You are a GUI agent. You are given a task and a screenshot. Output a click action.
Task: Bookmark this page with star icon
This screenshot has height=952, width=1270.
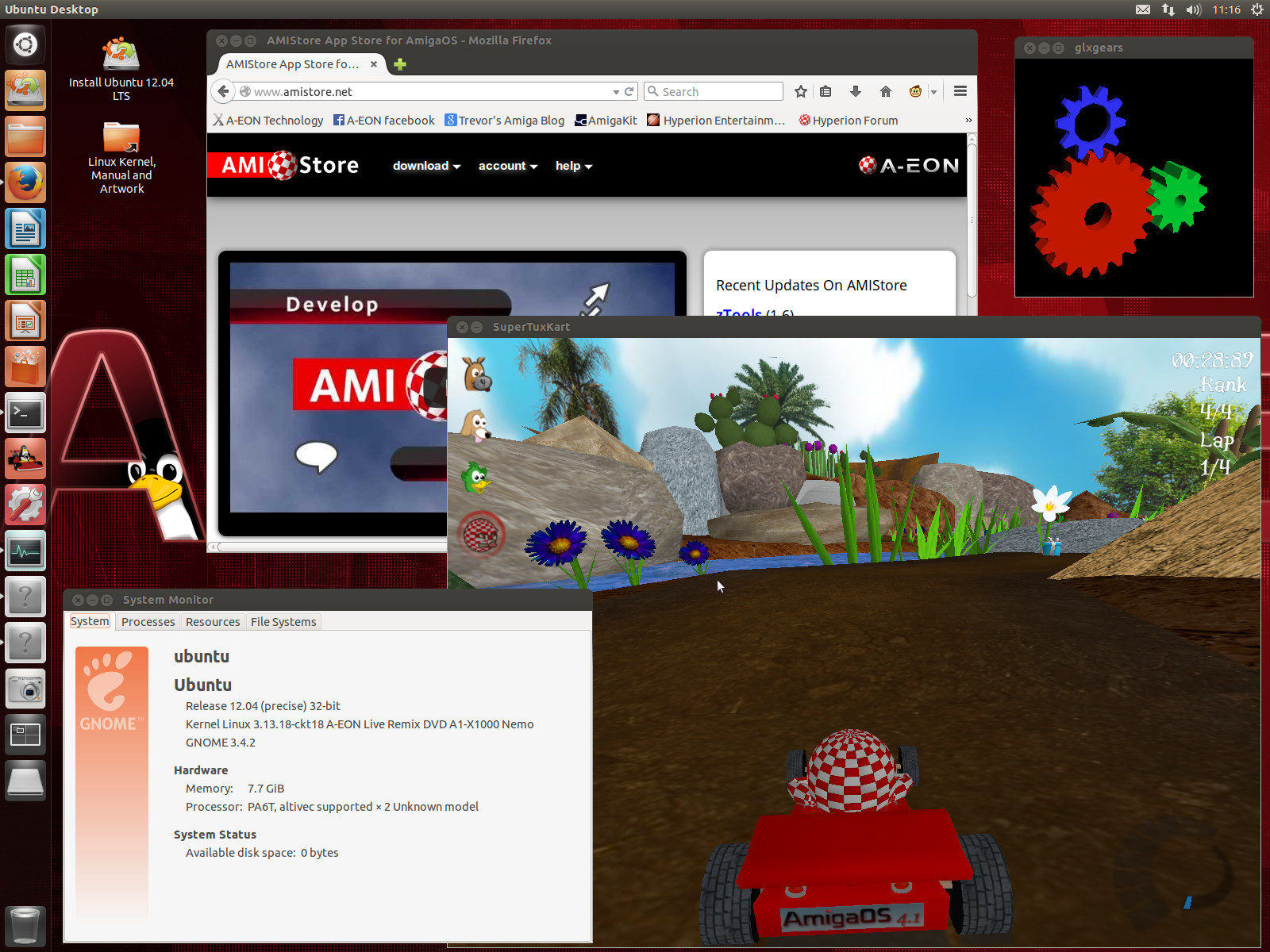coord(801,91)
